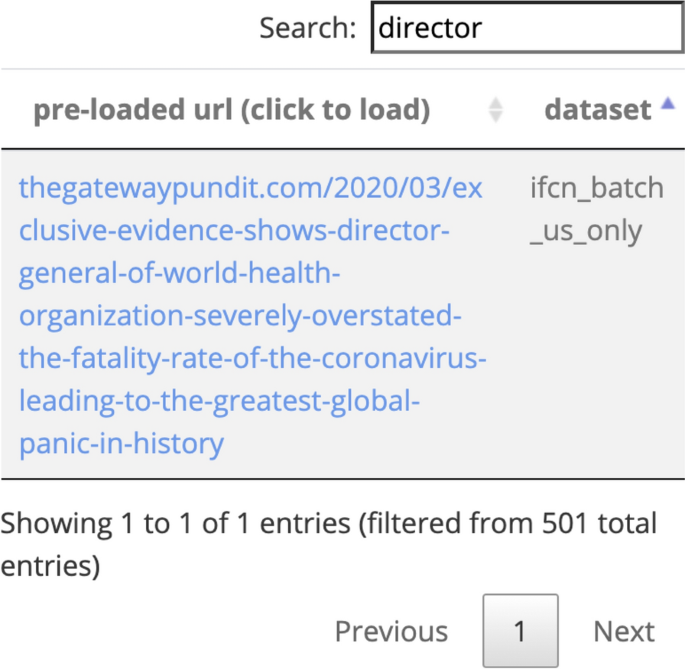
Task: Go to the Next page
Action: 624,632
